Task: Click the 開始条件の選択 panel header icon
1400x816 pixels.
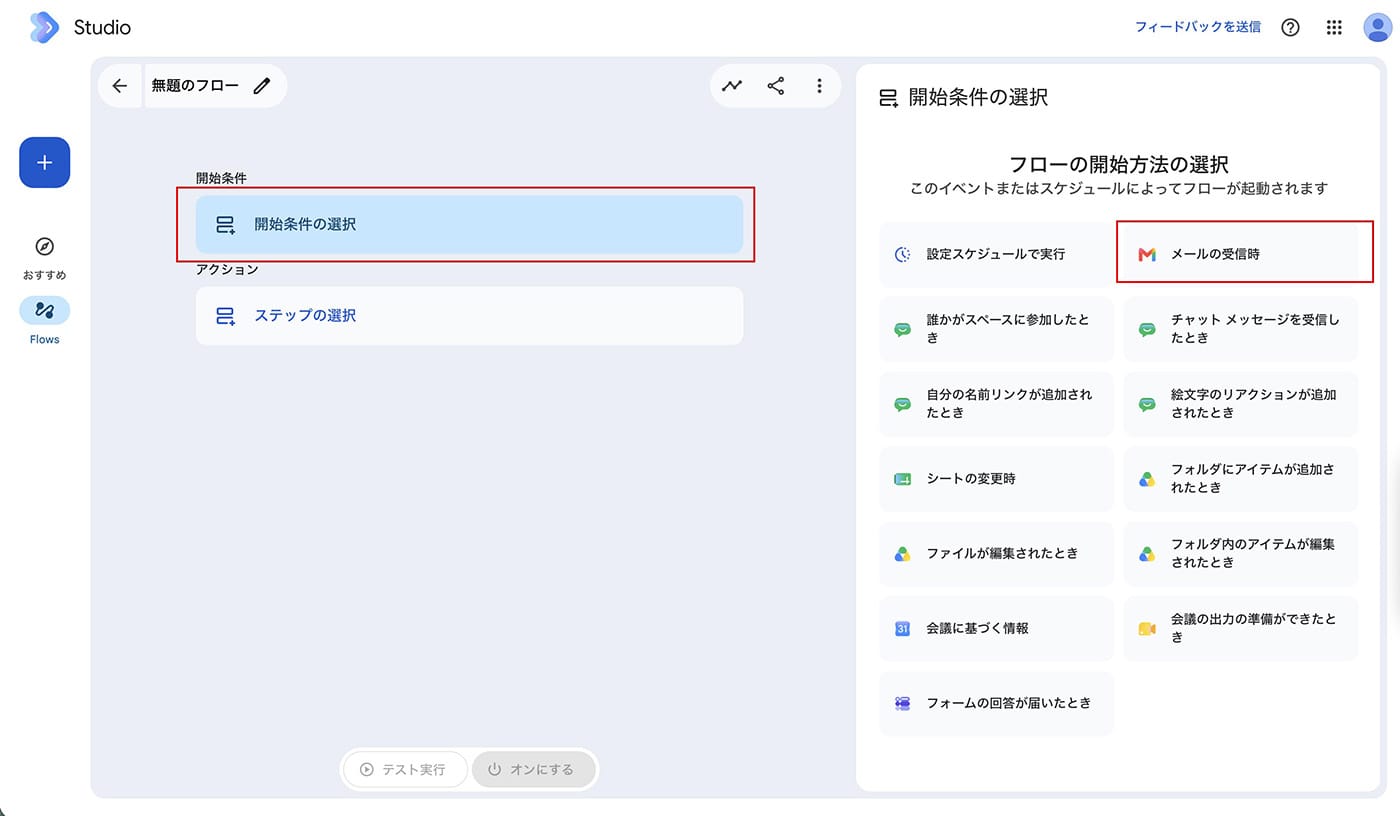Action: click(x=888, y=98)
